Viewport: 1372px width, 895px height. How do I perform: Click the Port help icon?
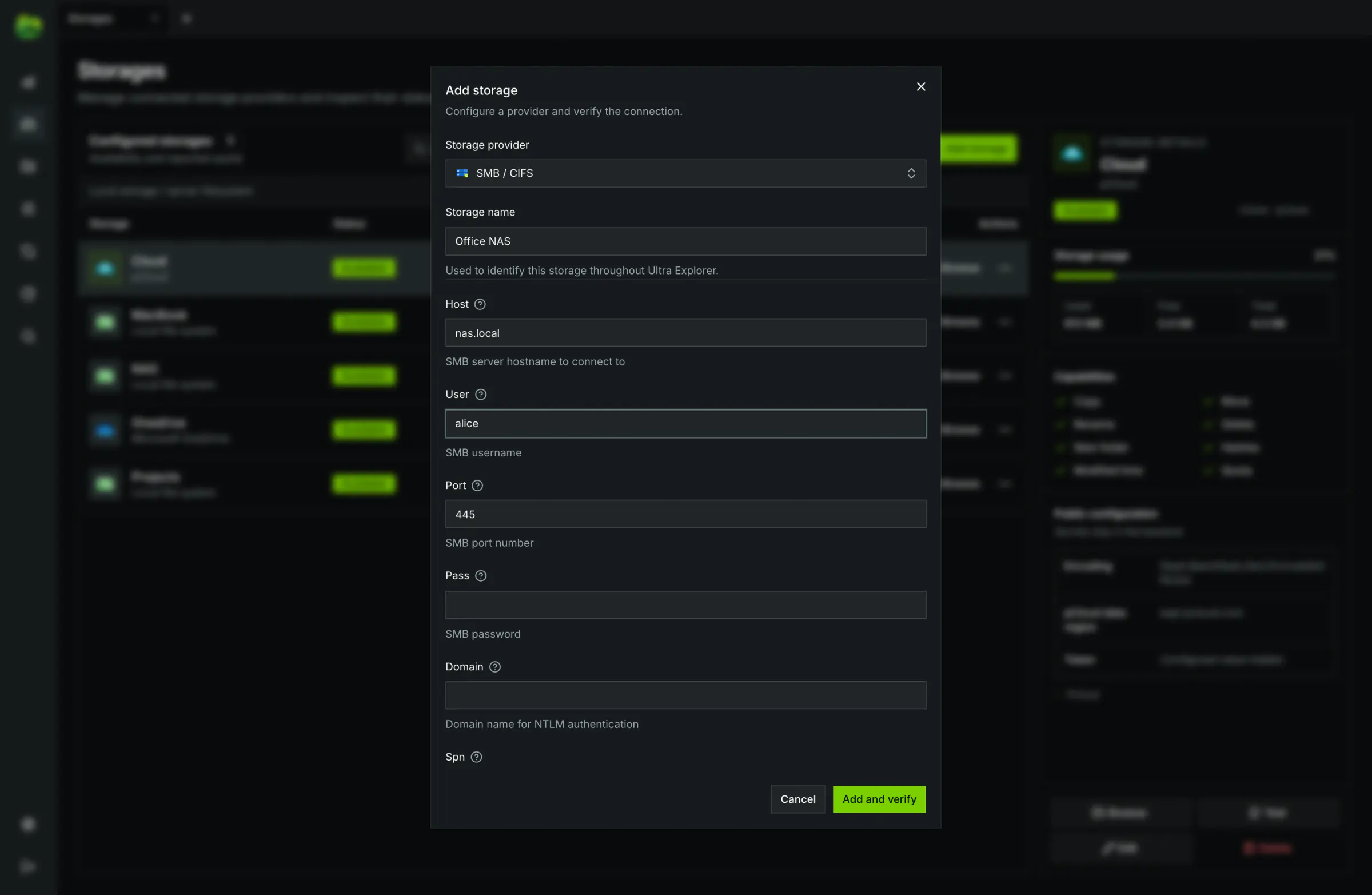(x=477, y=486)
